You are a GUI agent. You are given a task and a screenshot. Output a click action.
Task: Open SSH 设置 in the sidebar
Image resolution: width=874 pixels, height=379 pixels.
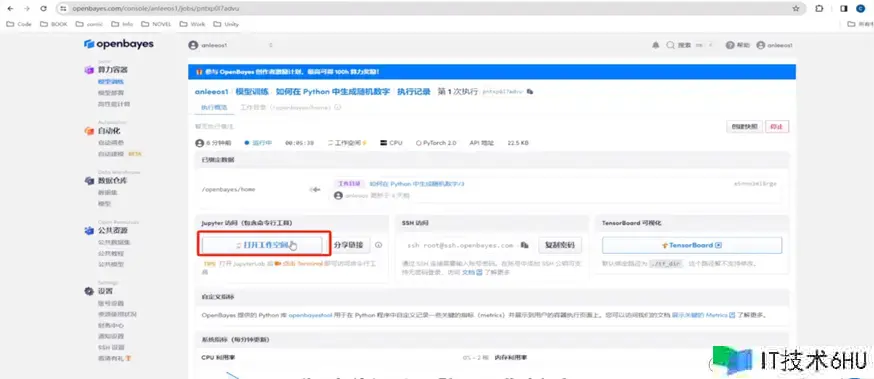click(x=111, y=347)
